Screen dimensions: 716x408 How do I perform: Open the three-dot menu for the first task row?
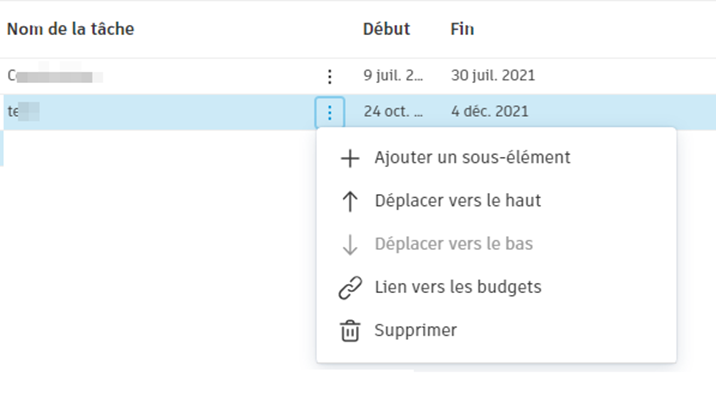(x=329, y=76)
